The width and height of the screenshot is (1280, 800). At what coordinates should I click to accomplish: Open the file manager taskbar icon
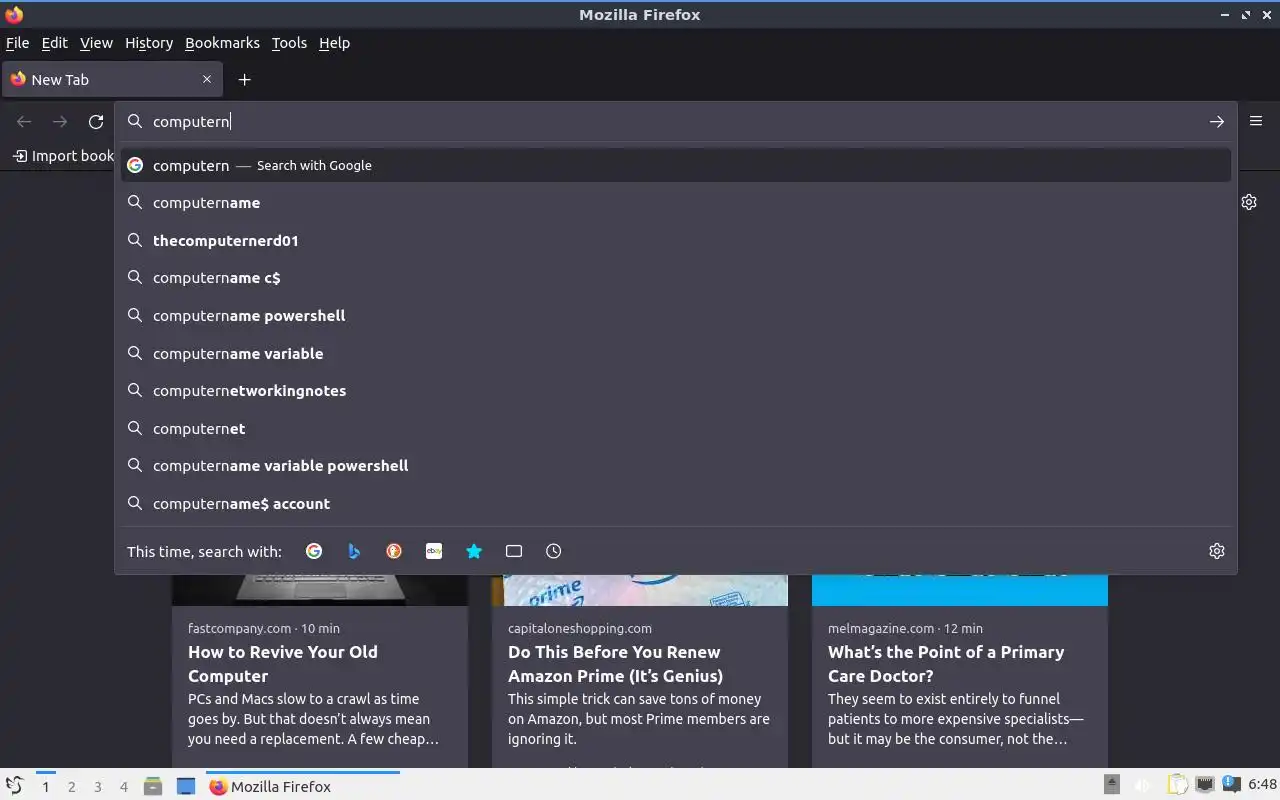153,786
